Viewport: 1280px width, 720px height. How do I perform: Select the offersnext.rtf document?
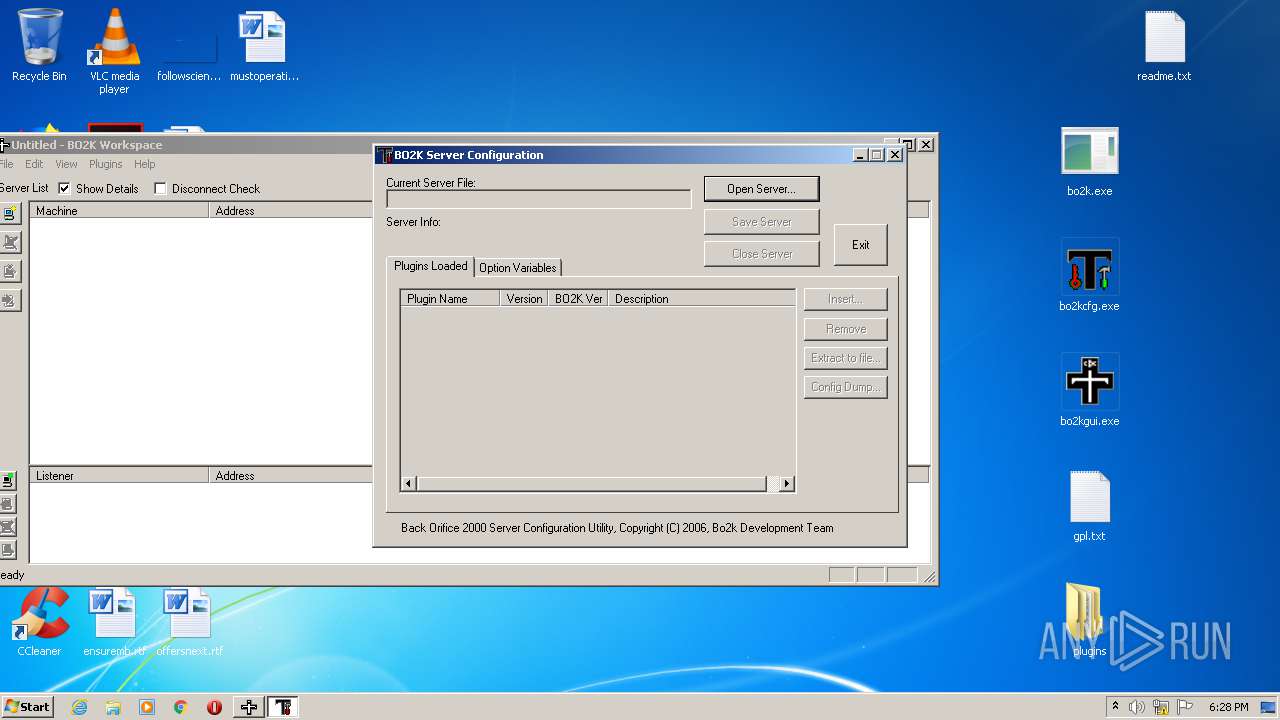(x=189, y=622)
